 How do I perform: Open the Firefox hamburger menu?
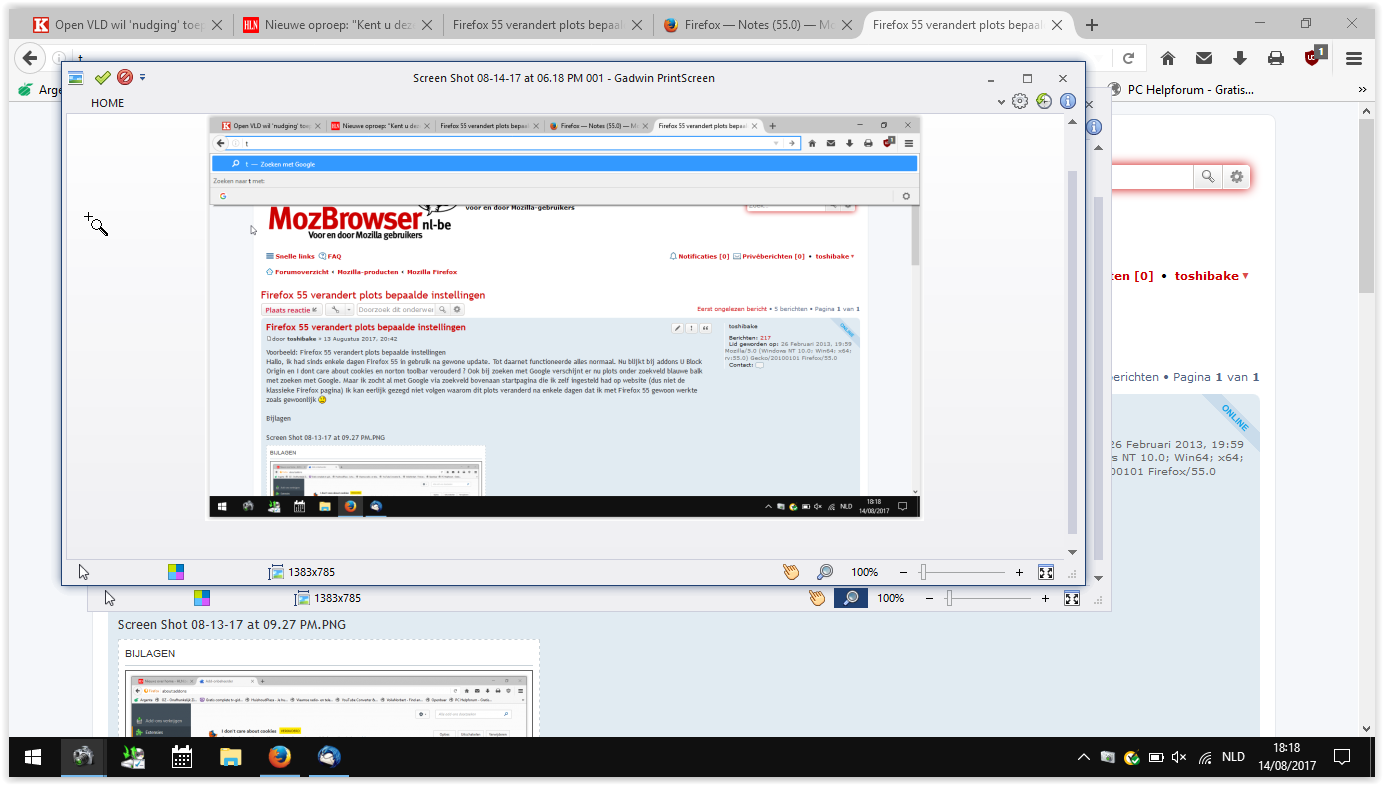(1354, 58)
